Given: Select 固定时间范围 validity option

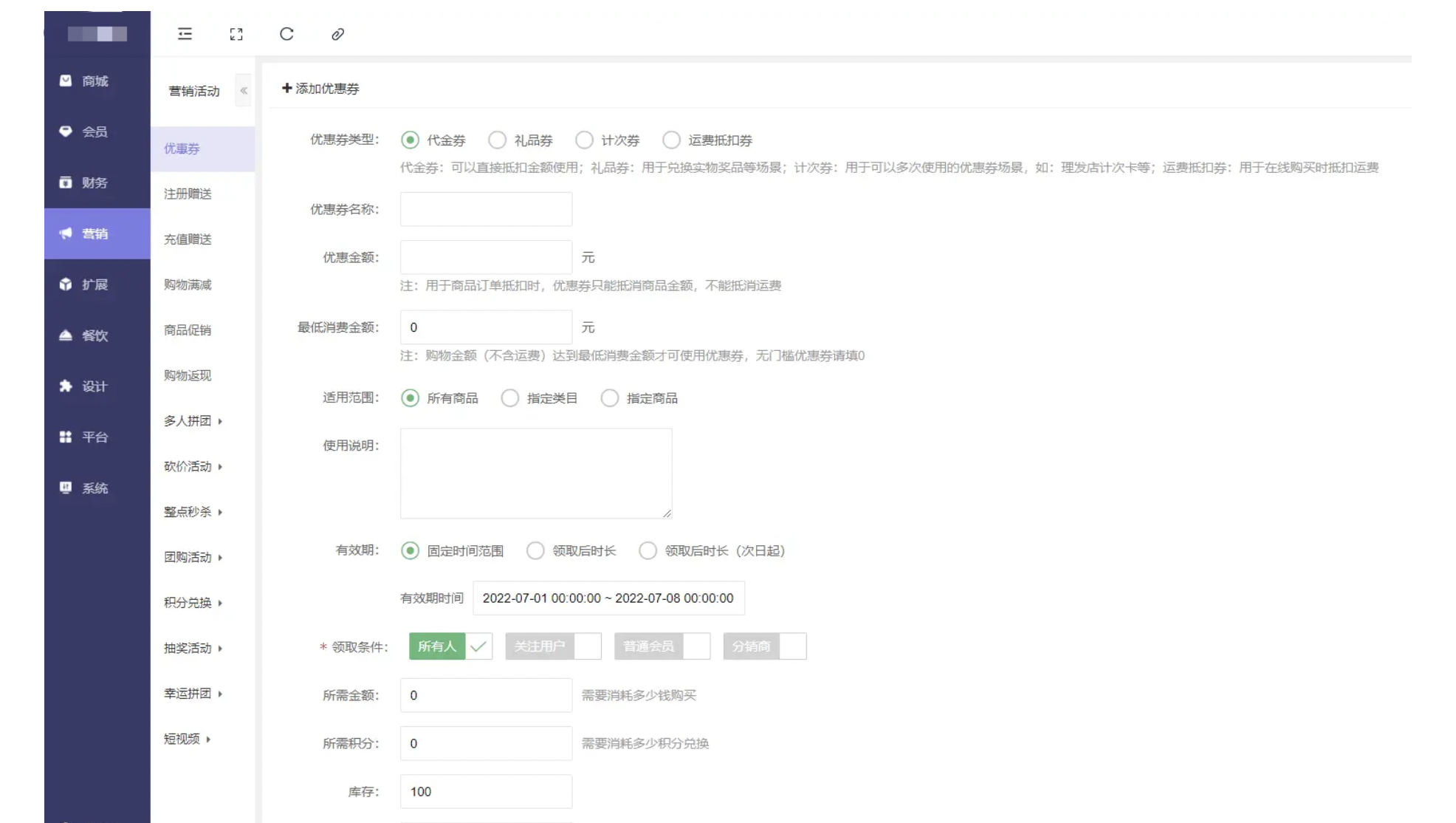Looking at the screenshot, I should click(410, 551).
